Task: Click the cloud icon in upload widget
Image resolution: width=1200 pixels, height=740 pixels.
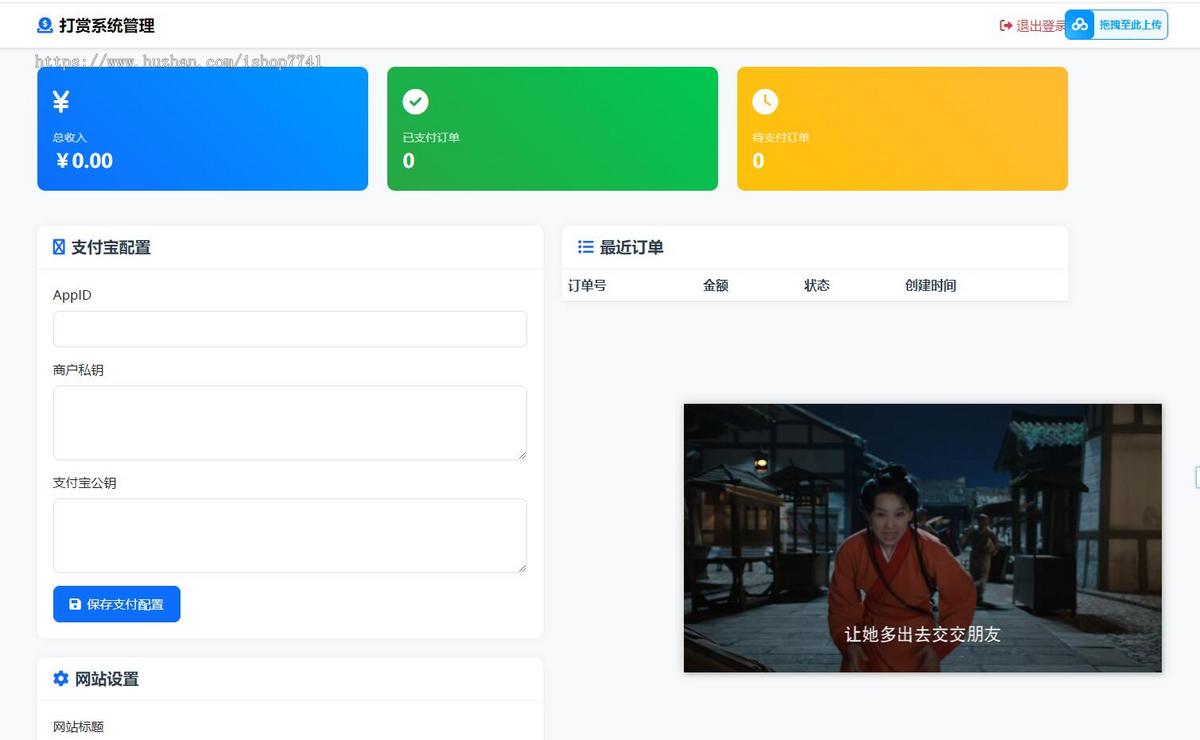Action: (1080, 25)
